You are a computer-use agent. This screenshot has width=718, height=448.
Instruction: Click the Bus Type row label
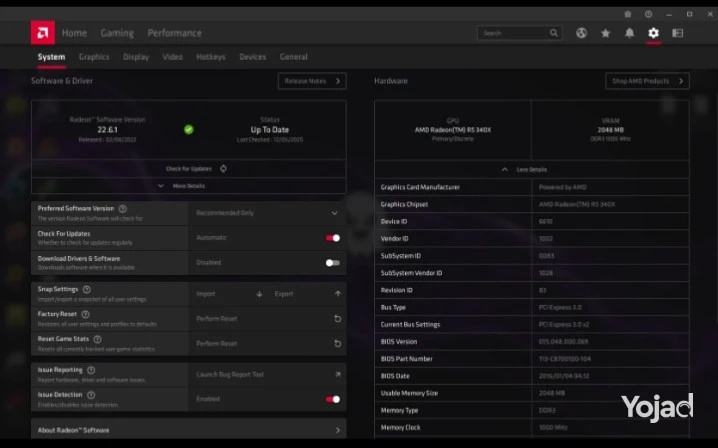(393, 307)
